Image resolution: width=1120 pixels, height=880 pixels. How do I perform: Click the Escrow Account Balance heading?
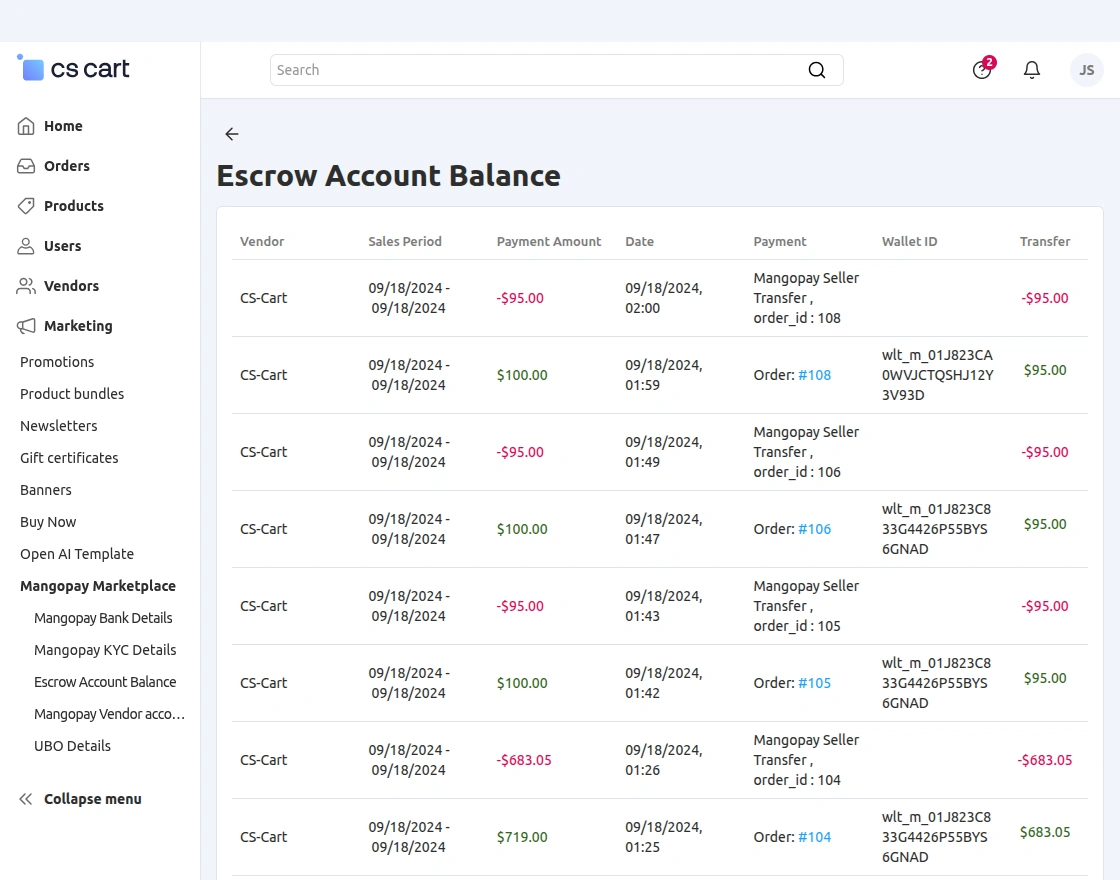[389, 176]
